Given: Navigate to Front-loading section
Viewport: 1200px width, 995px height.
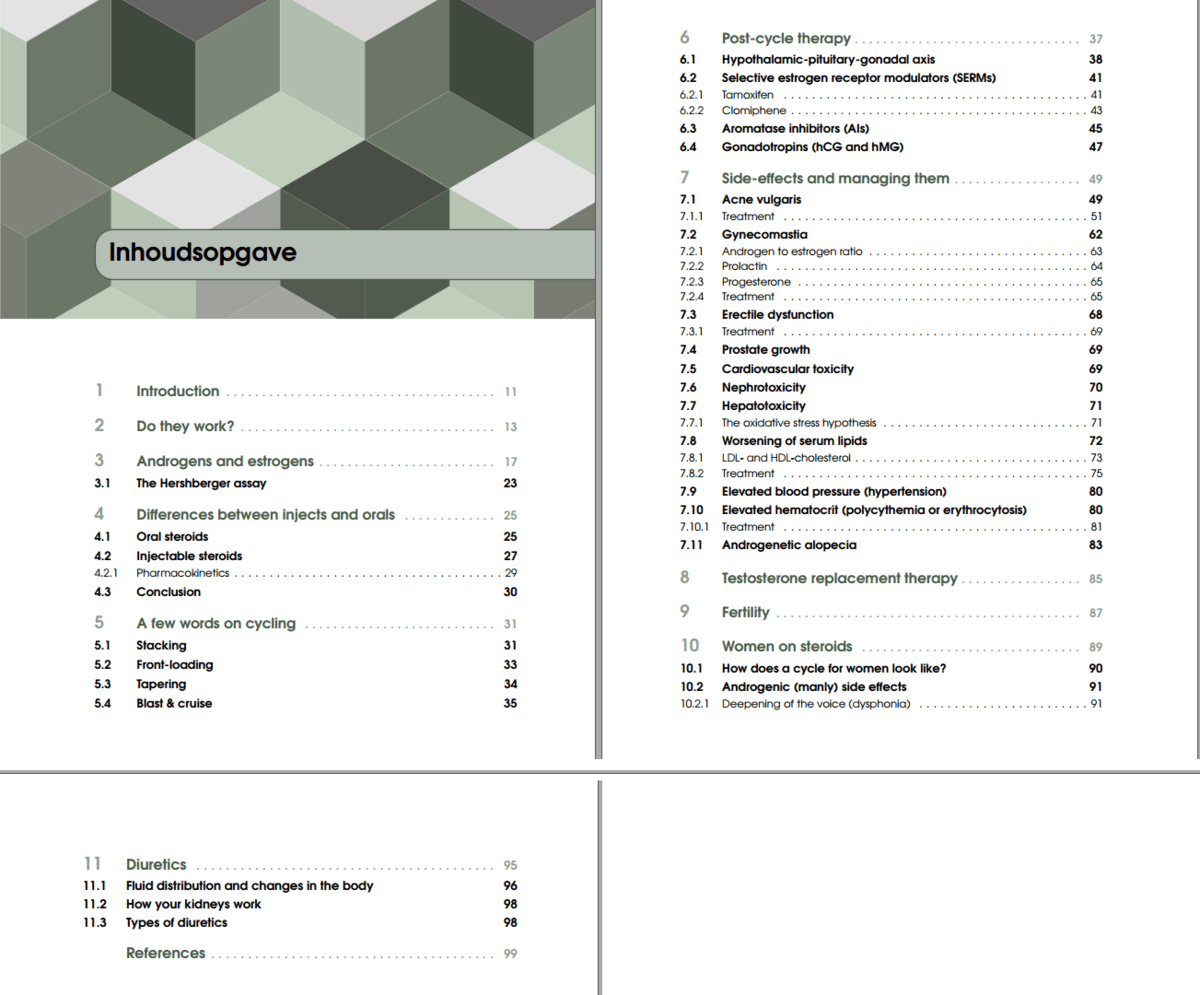Looking at the screenshot, I should 175,665.
